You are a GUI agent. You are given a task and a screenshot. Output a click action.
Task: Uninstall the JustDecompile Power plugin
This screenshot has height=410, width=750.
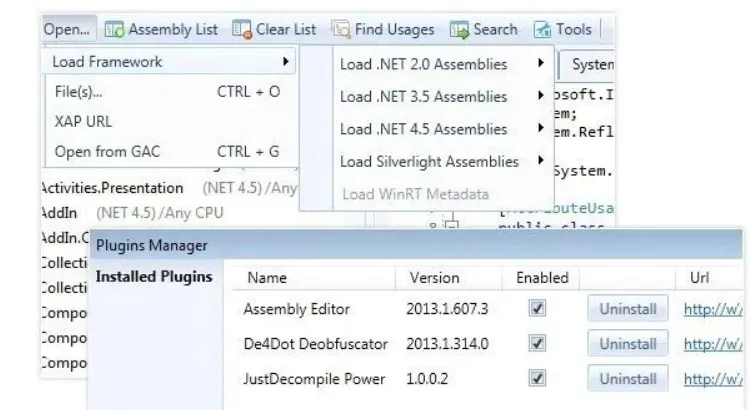pos(628,379)
